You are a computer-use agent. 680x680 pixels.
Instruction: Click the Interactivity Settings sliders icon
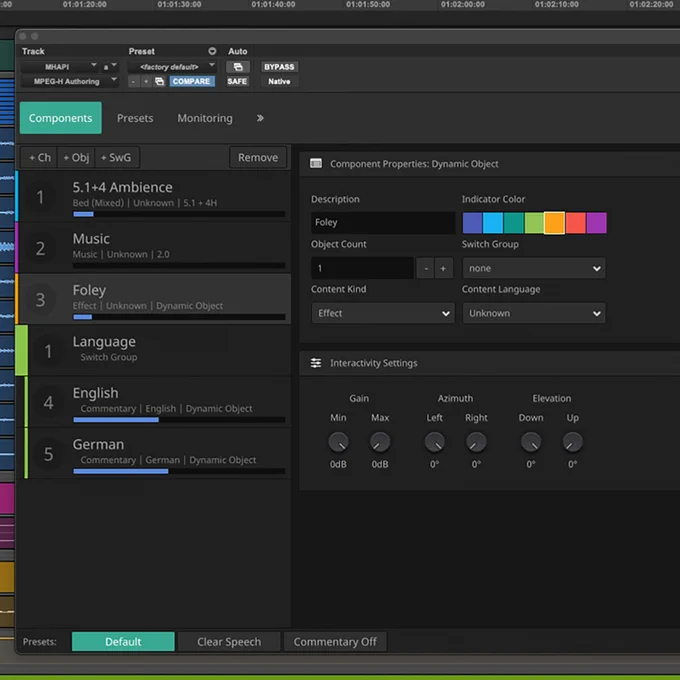click(316, 363)
